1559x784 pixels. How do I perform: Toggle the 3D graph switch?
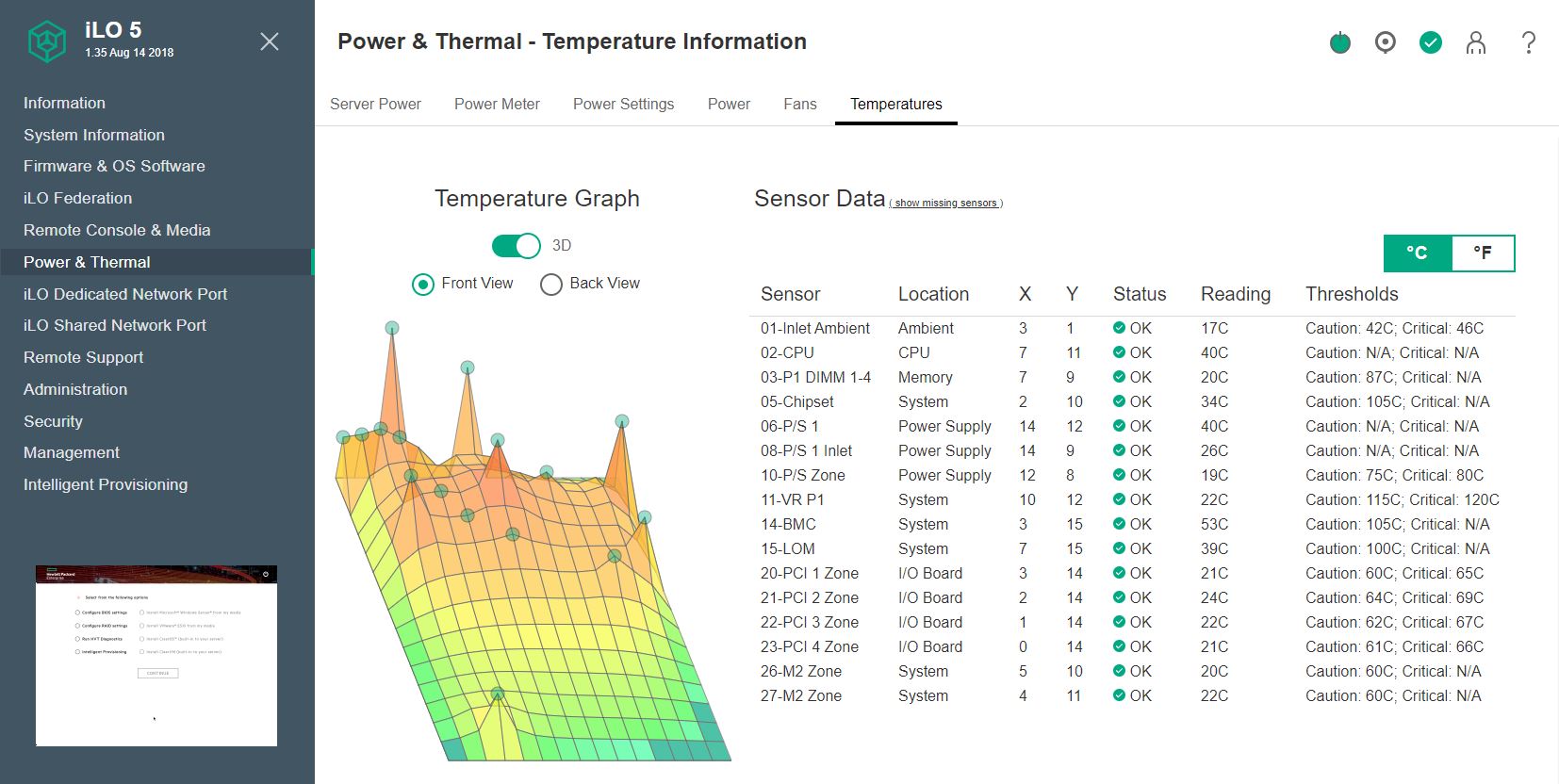pyautogui.click(x=516, y=246)
